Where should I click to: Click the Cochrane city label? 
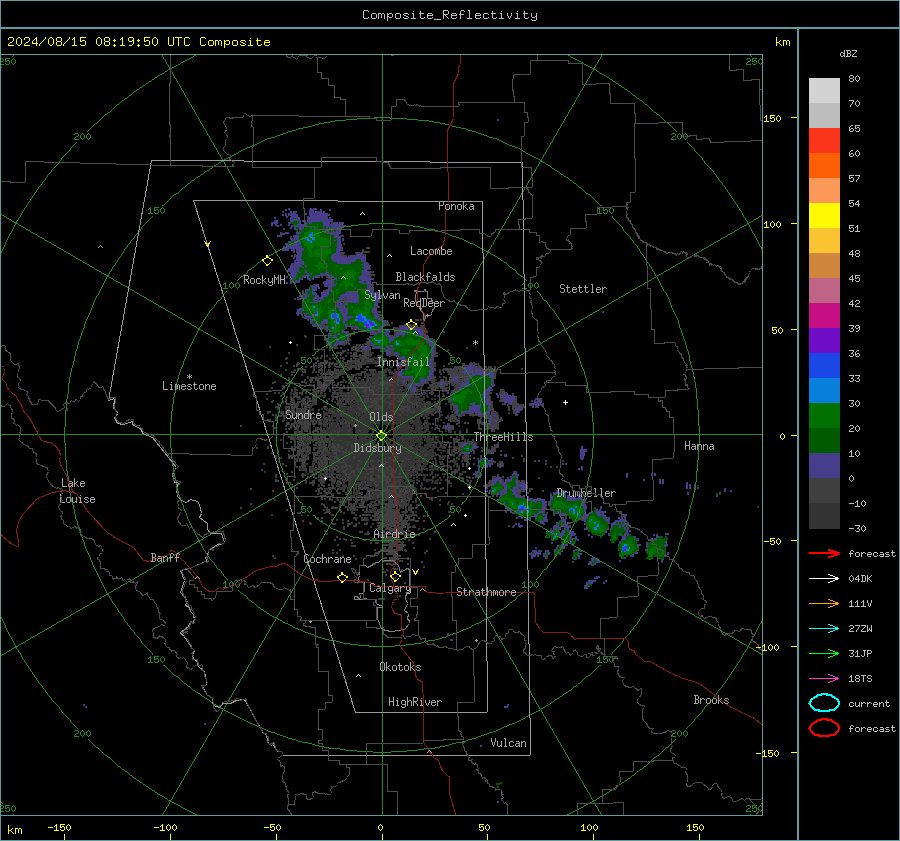(x=327, y=559)
